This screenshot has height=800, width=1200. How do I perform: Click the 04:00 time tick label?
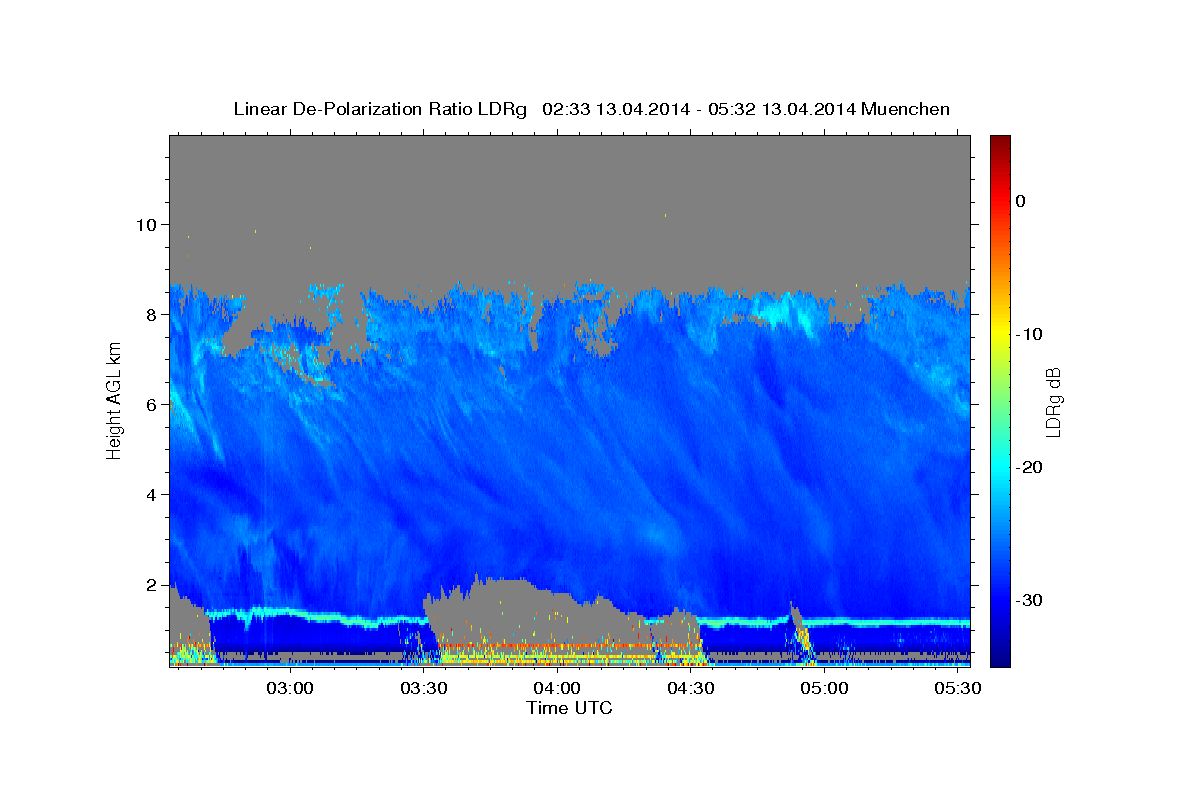pos(557,688)
